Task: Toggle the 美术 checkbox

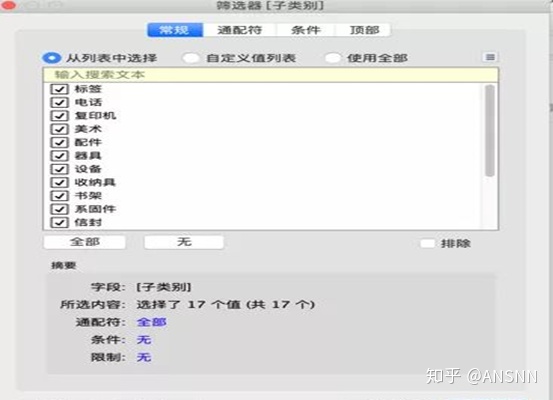Action: 59,129
